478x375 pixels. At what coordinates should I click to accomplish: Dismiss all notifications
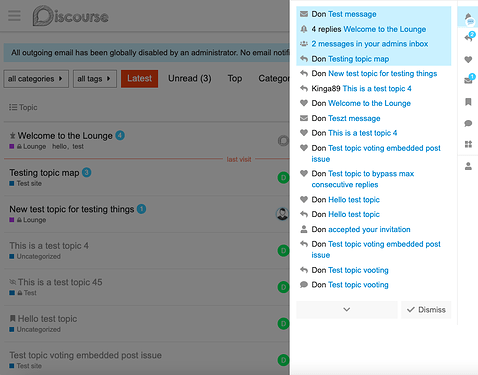(426, 310)
